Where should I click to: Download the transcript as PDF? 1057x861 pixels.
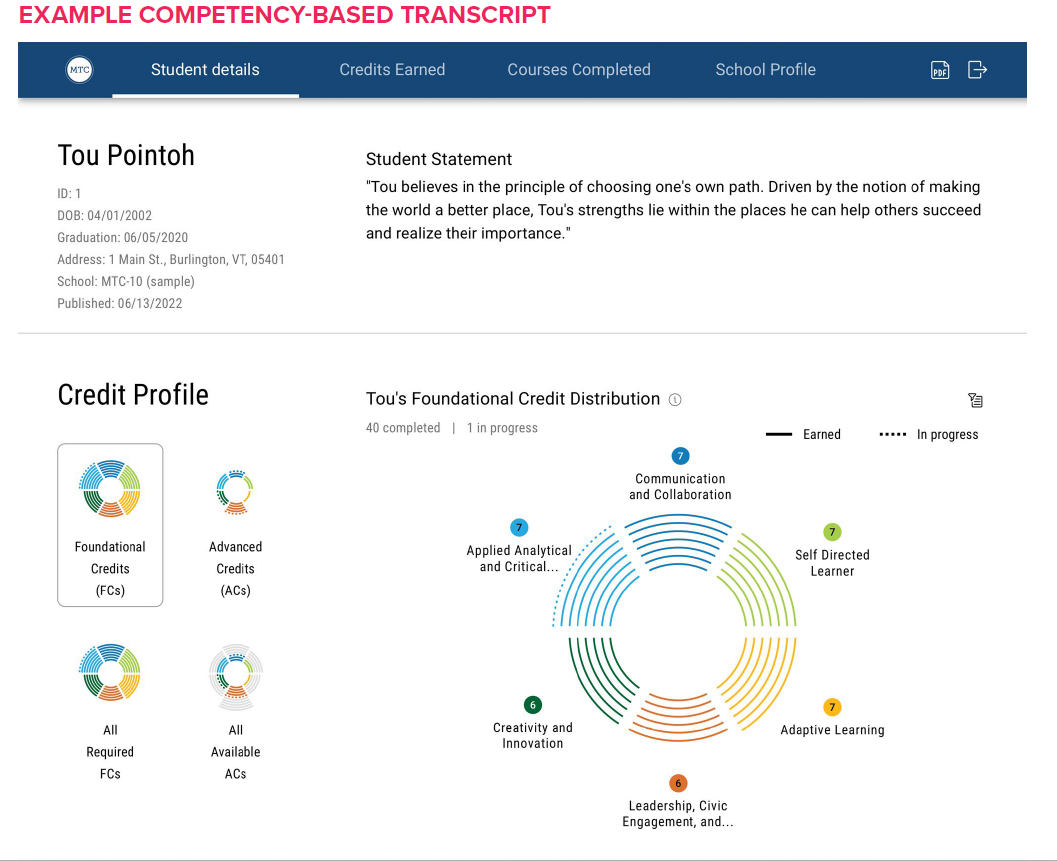[939, 70]
